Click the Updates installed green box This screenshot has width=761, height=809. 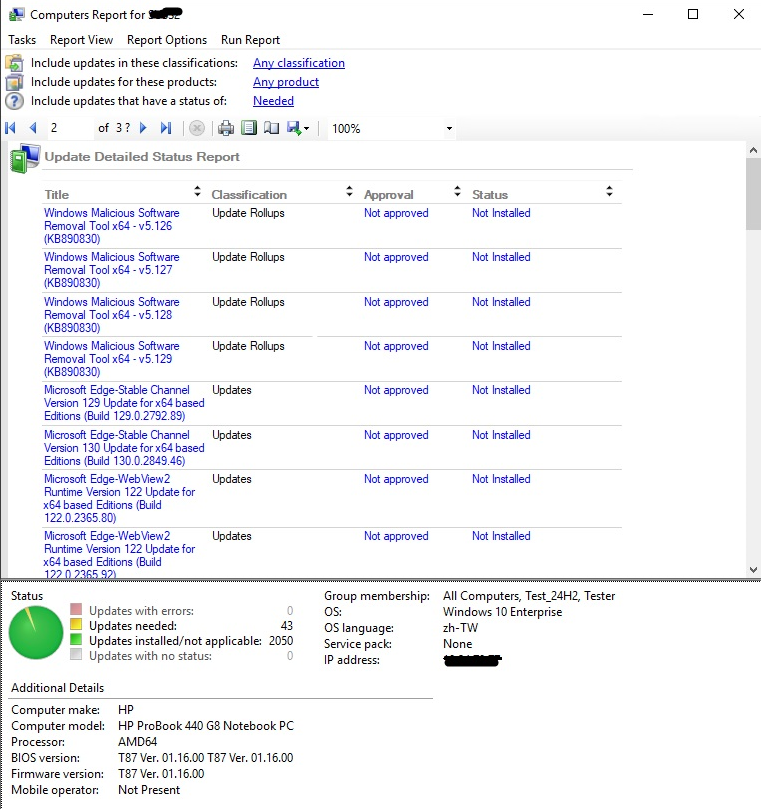pos(76,639)
